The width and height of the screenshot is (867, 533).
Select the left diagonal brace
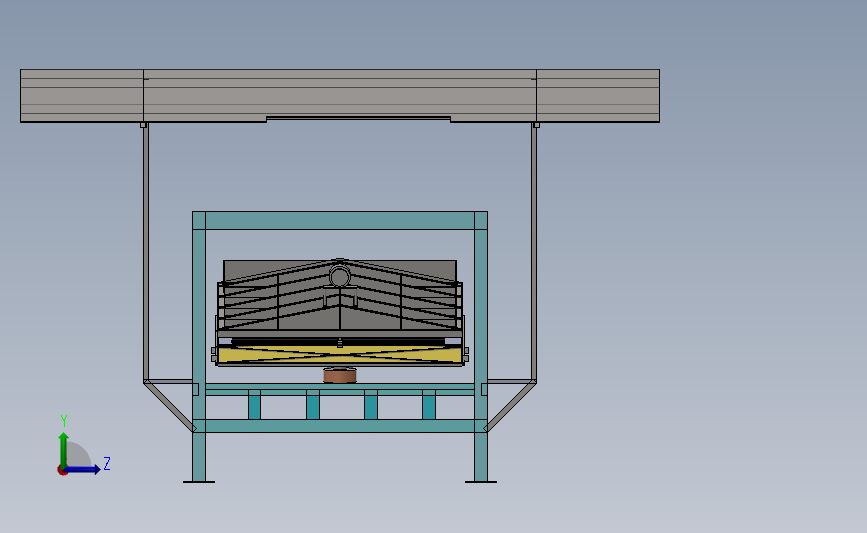170,406
